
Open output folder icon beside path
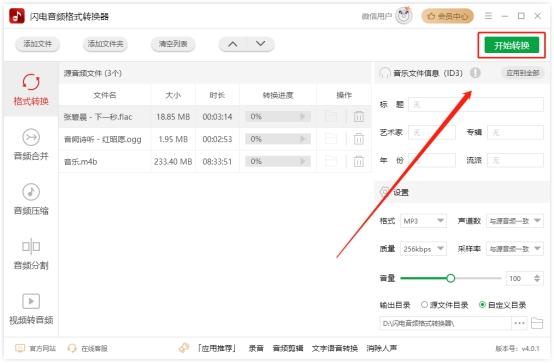[537, 323]
